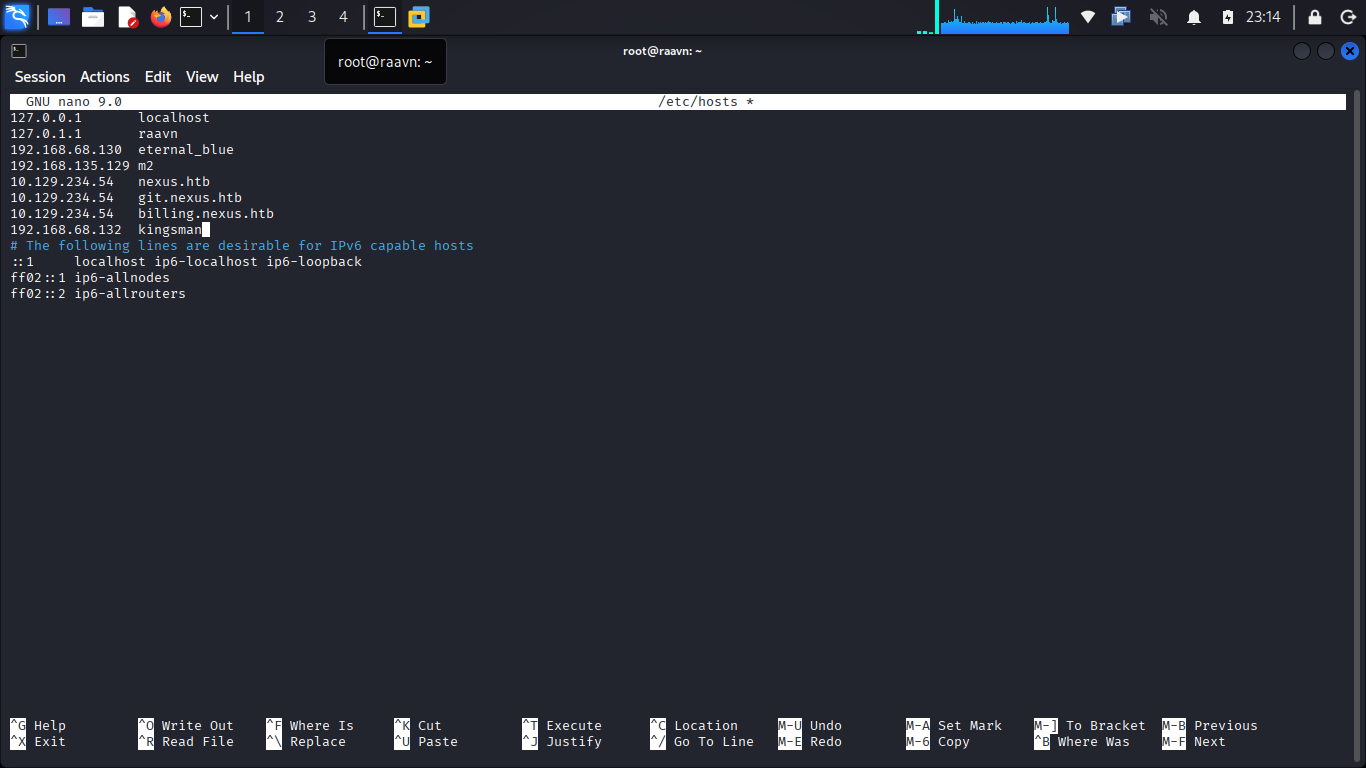
Task: Open the Kali dragon applications menu
Action: click(17, 17)
